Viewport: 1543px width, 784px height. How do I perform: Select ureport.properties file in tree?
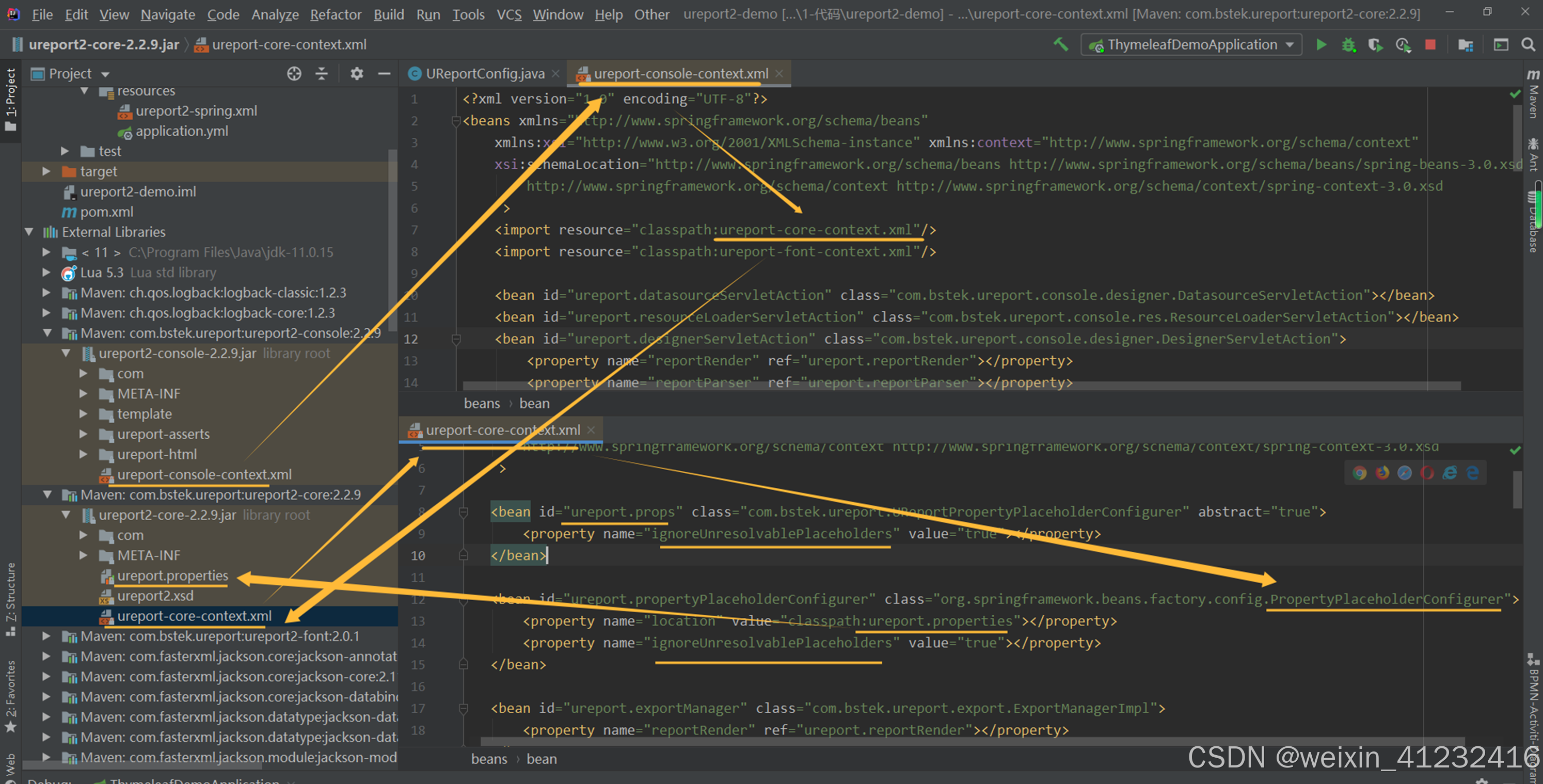172,575
